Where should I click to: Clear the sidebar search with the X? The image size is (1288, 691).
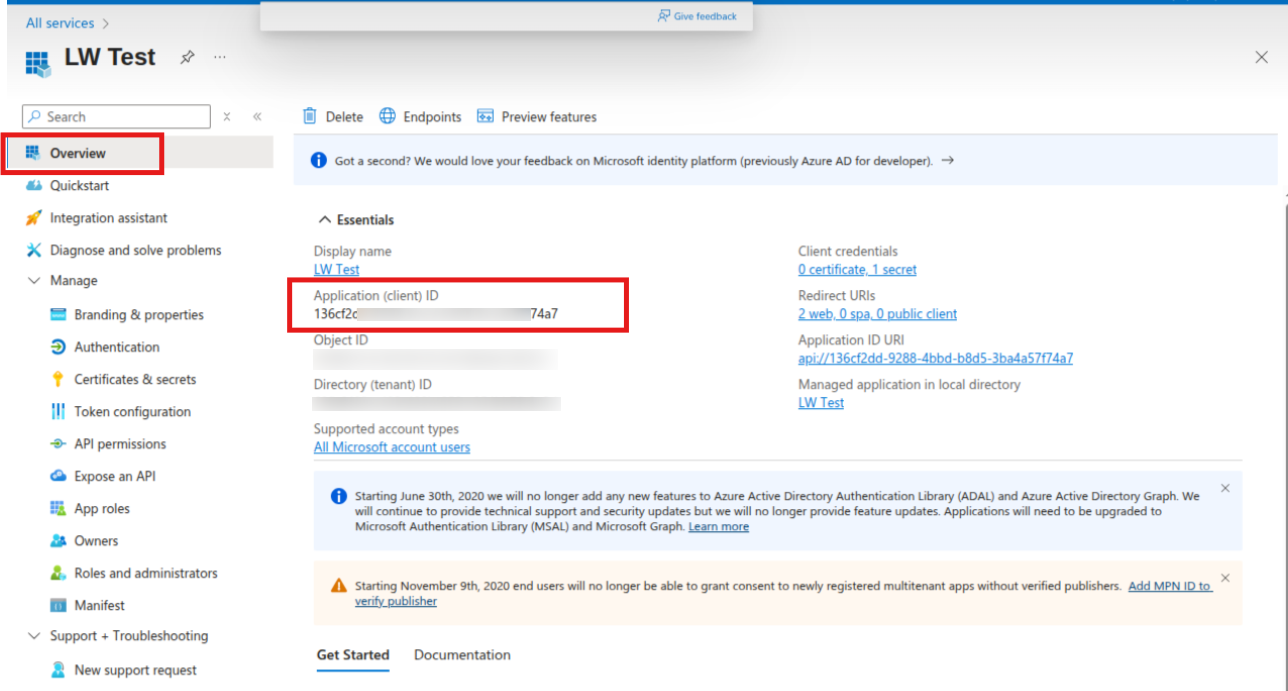click(x=227, y=117)
